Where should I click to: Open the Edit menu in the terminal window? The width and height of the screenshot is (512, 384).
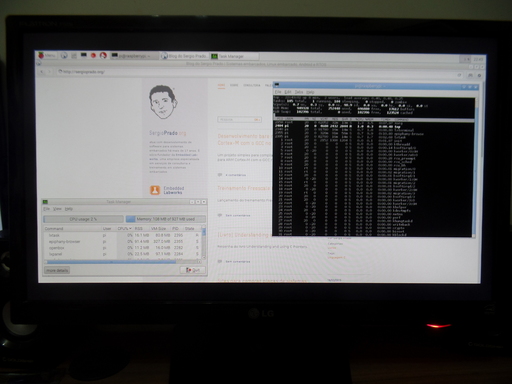pos(288,92)
